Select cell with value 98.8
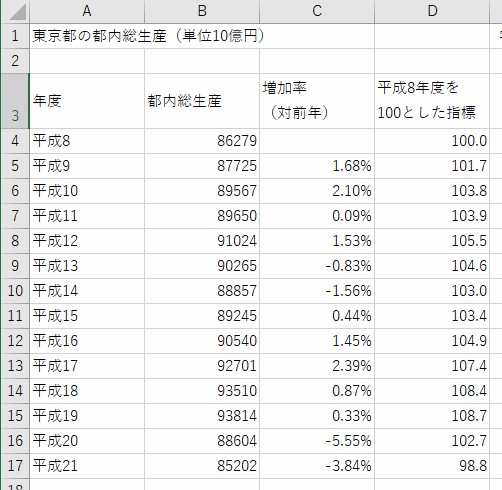Viewport: 502px width, 490px height. tap(432, 466)
